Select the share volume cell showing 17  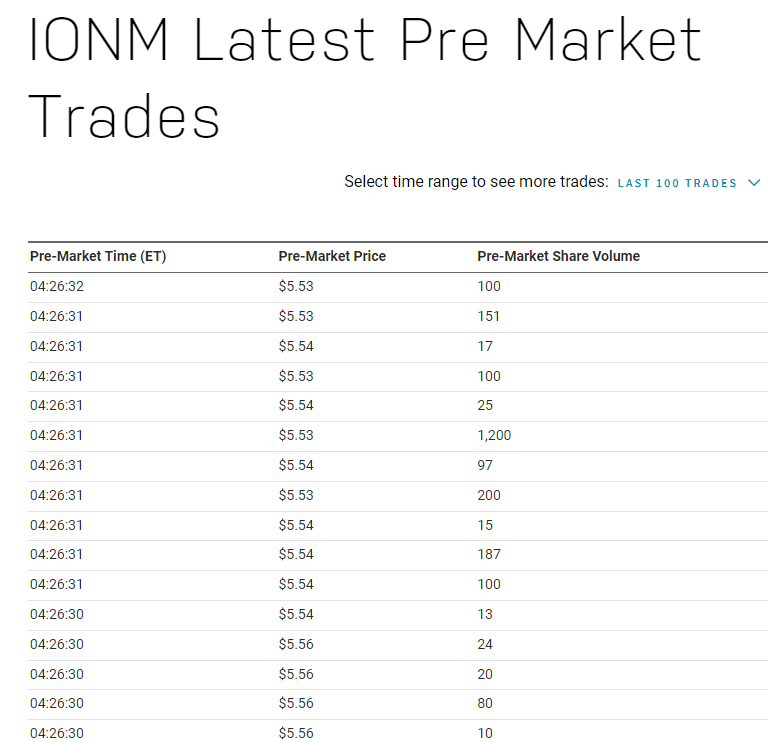coord(485,347)
